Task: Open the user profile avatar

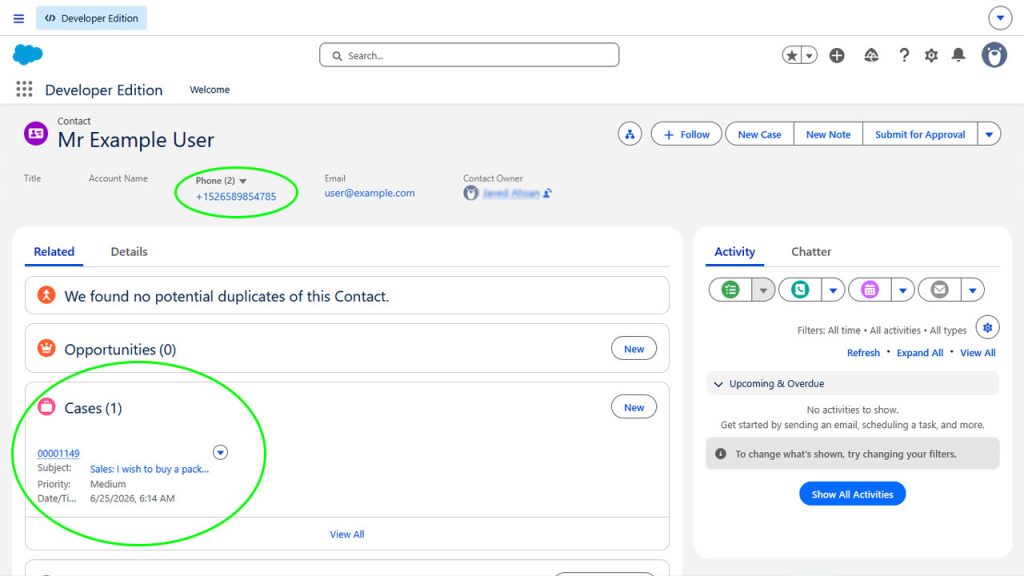Action: tap(994, 55)
